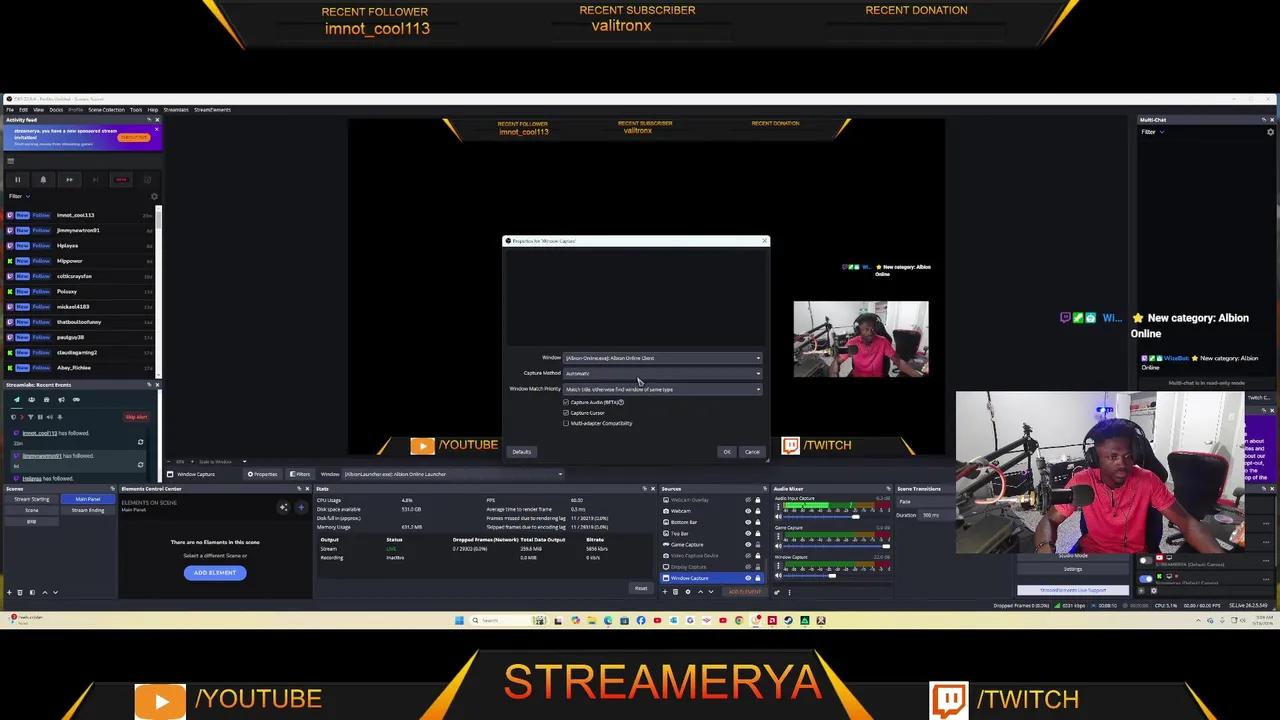This screenshot has width=1280, height=720.
Task: Pause the Activity Feed alerts
Action: pos(17,180)
